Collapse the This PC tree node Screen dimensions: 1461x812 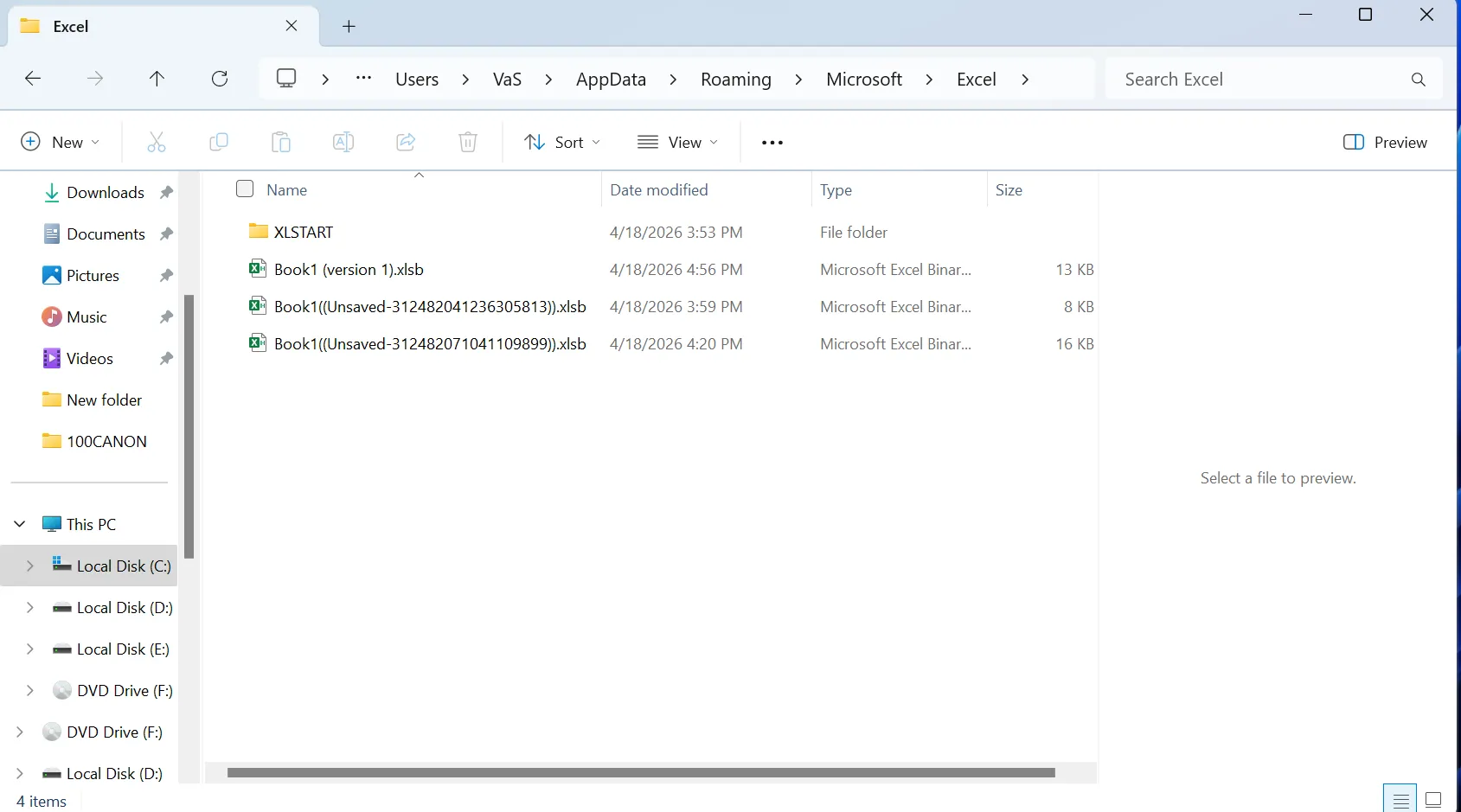click(20, 524)
